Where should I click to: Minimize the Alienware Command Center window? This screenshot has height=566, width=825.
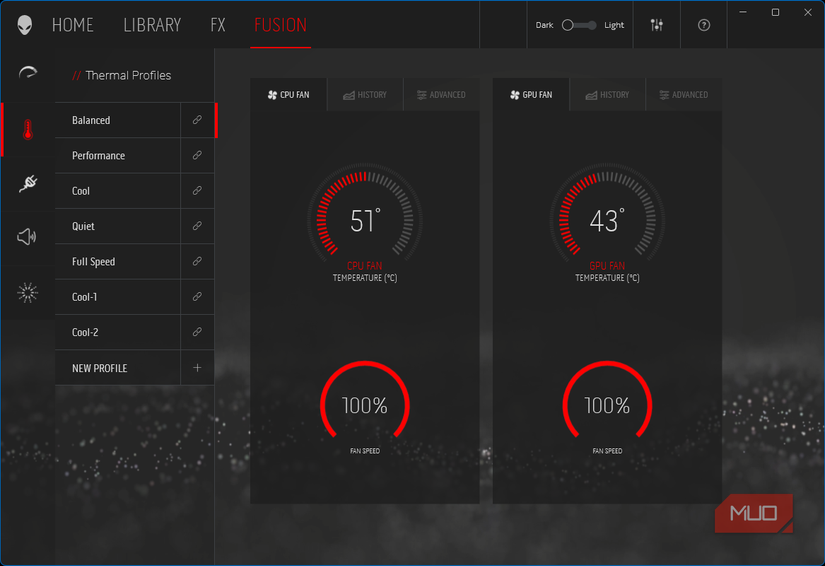pyautogui.click(x=743, y=12)
